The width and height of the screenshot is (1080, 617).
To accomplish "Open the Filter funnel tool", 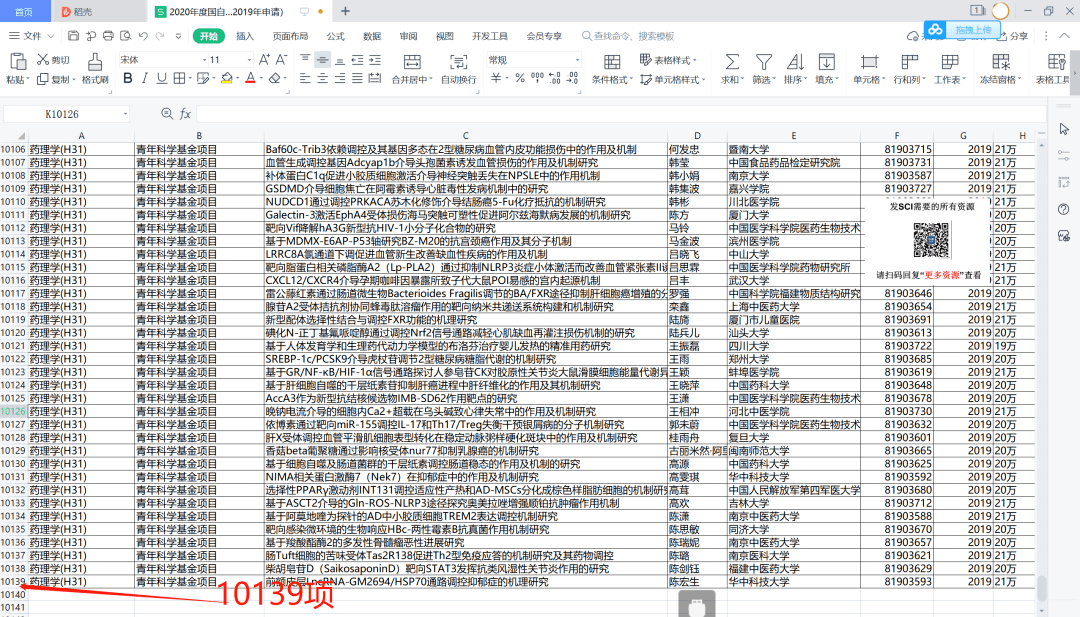I will pyautogui.click(x=763, y=62).
